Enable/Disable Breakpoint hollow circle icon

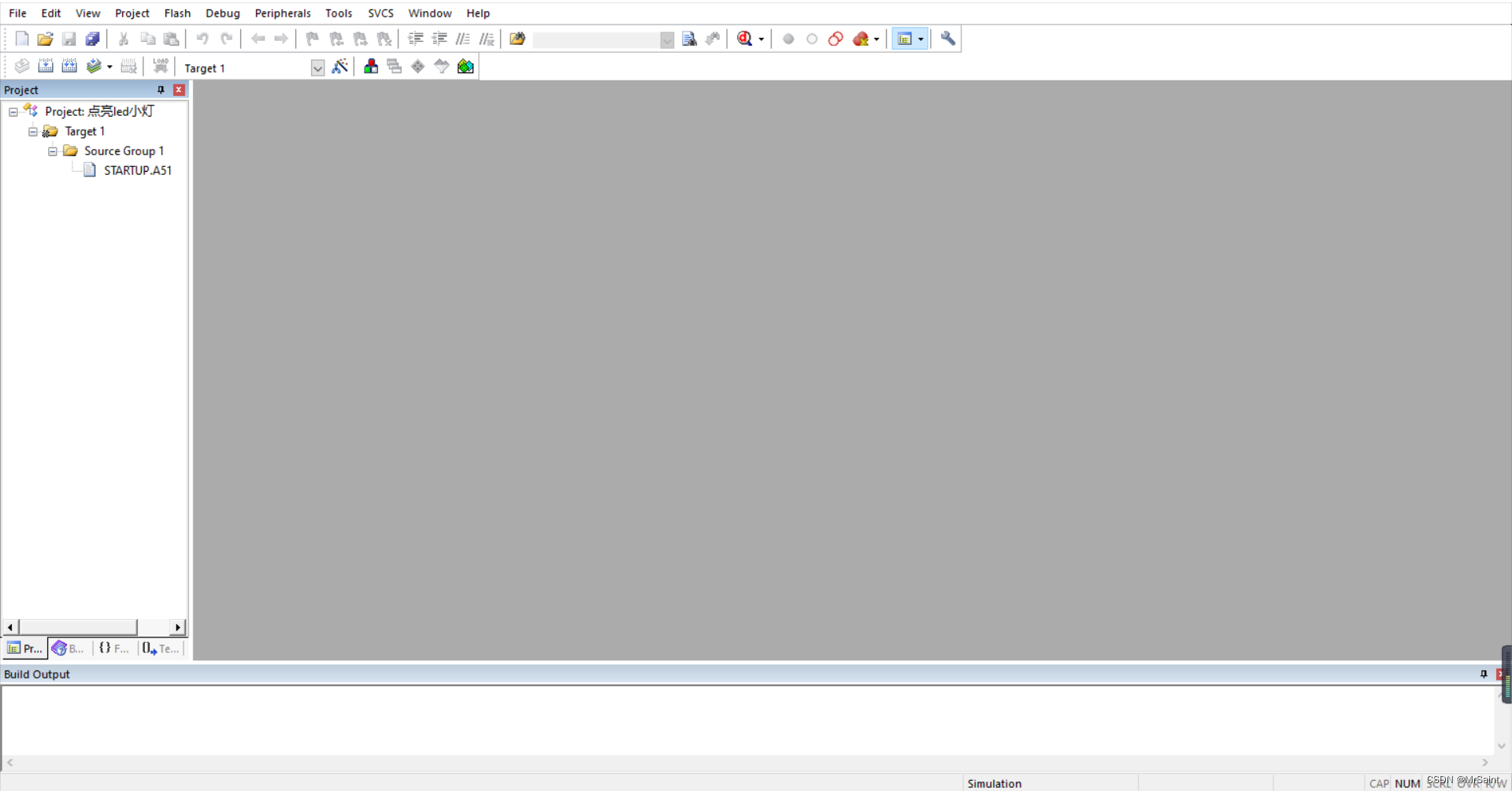click(812, 39)
